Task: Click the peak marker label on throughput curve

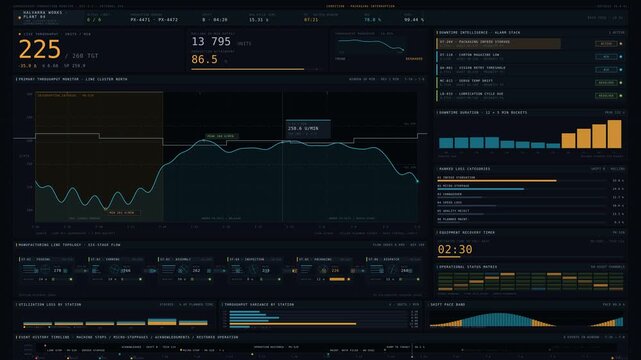Action: click(x=221, y=136)
